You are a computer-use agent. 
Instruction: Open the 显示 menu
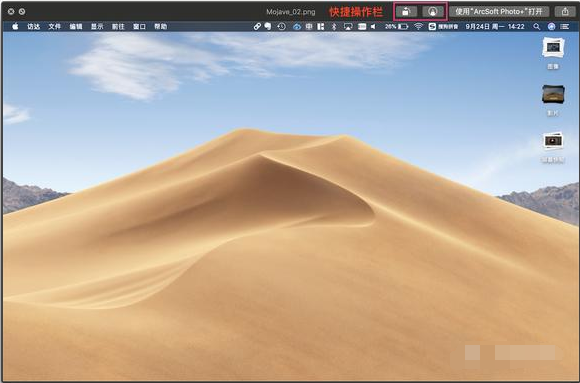(x=97, y=26)
